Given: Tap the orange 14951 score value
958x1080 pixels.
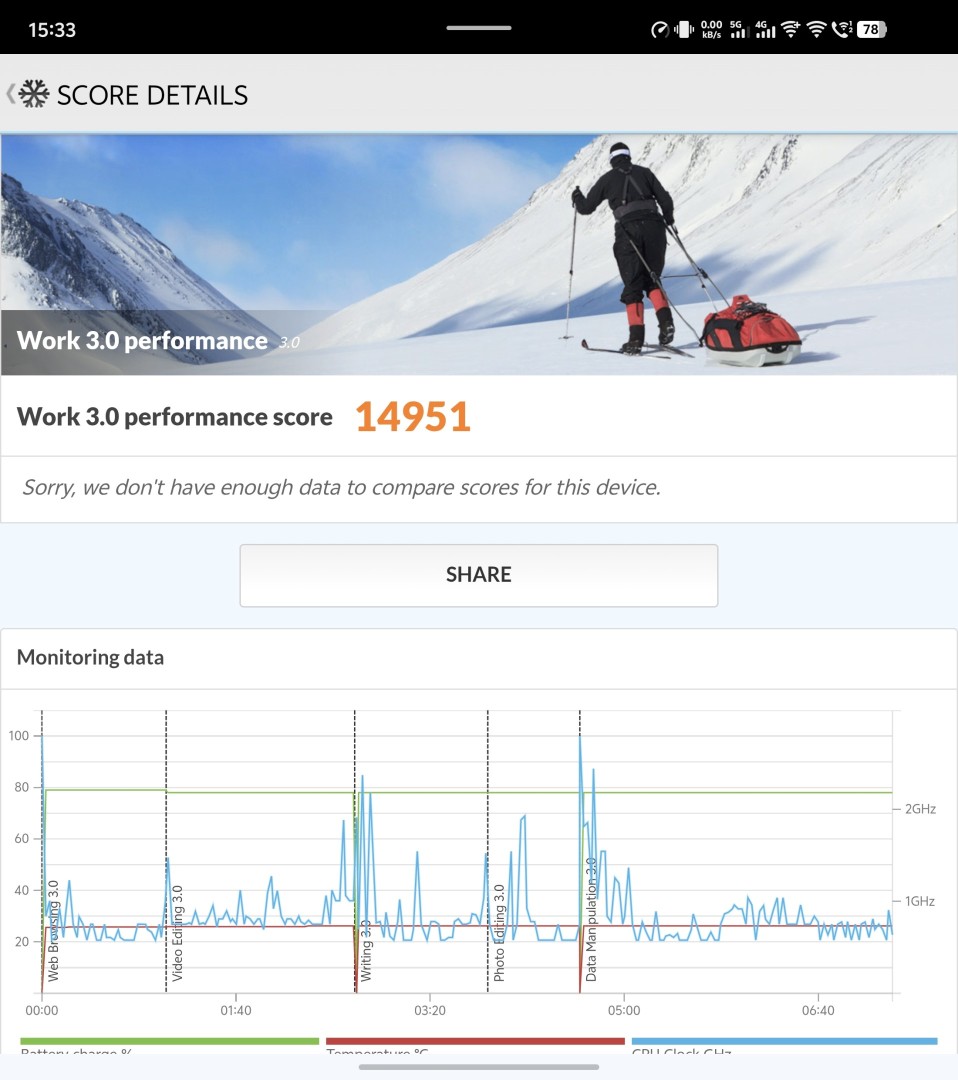Looking at the screenshot, I should pos(412,417).
